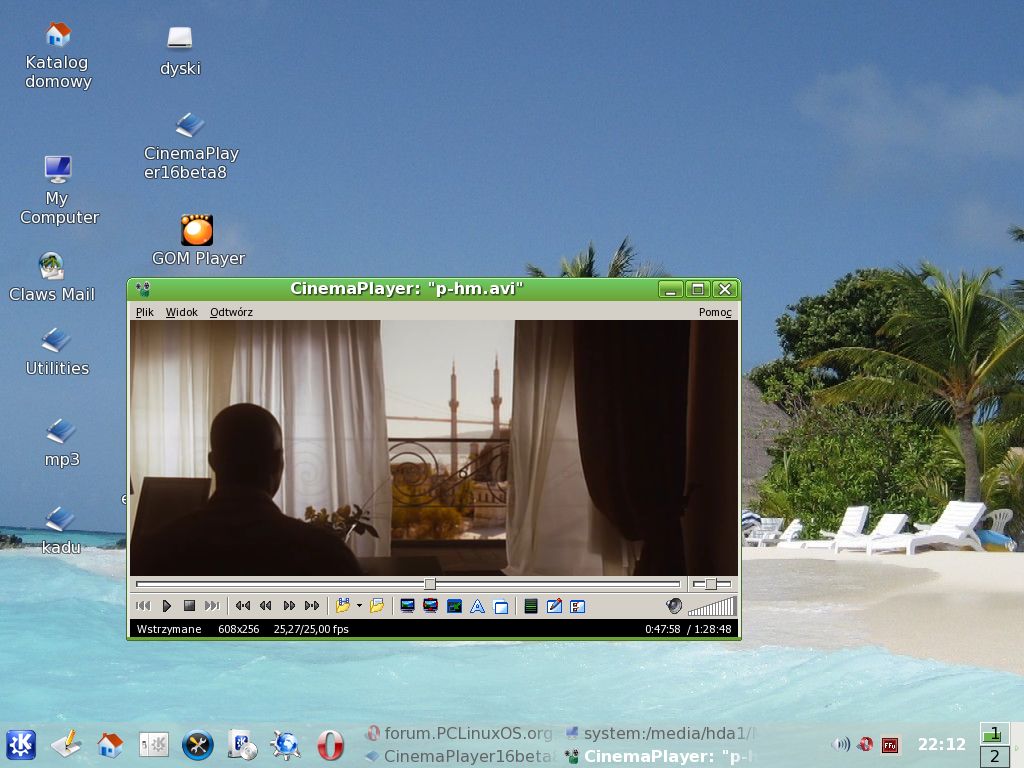Switch to forum.PCLinuxOS.org taskbar entry

click(460, 733)
